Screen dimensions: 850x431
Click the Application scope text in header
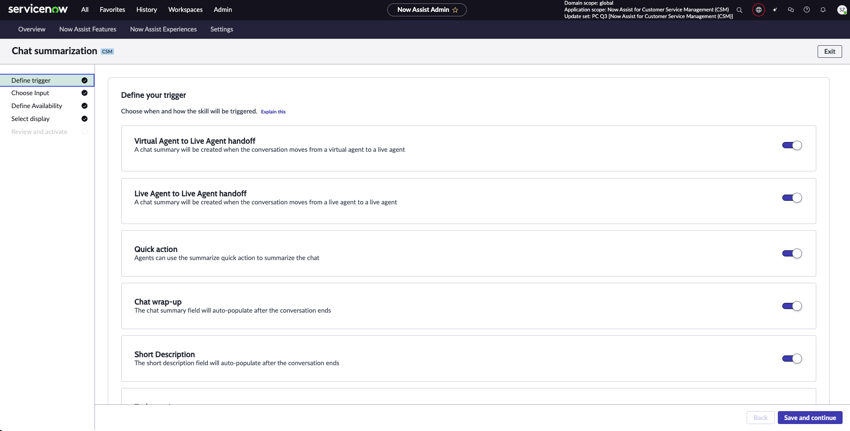(646, 10)
